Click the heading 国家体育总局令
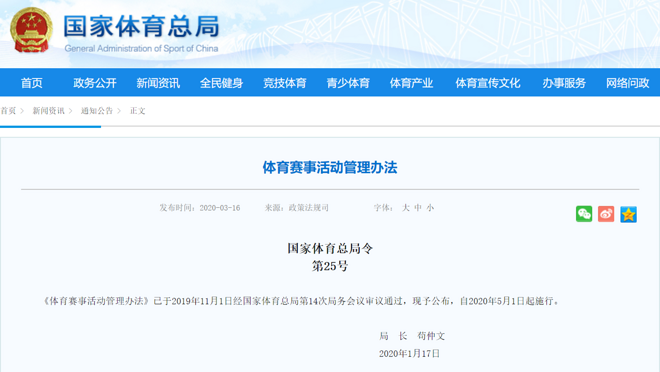Image resolution: width=660 pixels, height=372 pixels. coord(330,248)
